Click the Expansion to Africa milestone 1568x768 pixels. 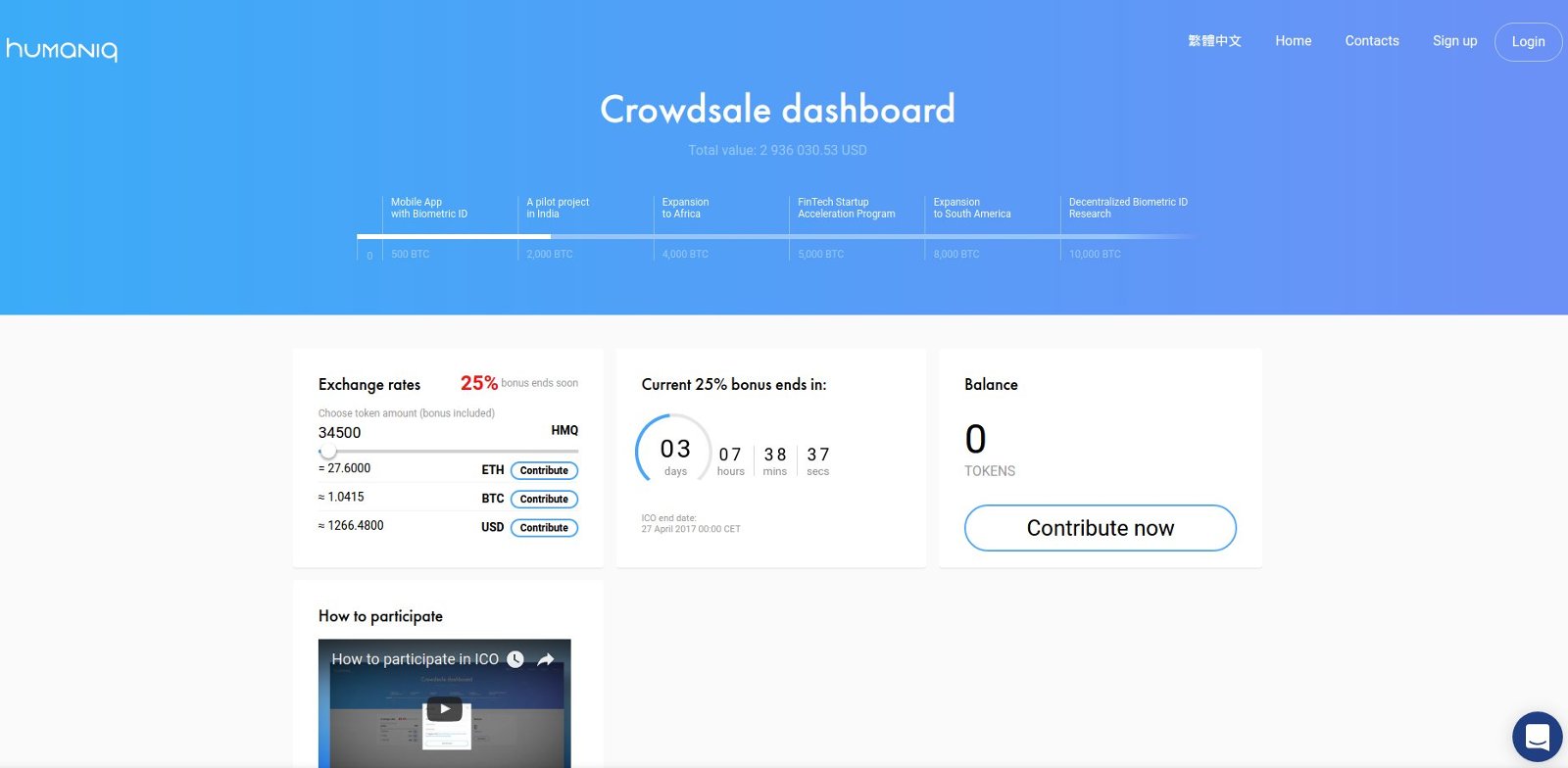(685, 208)
